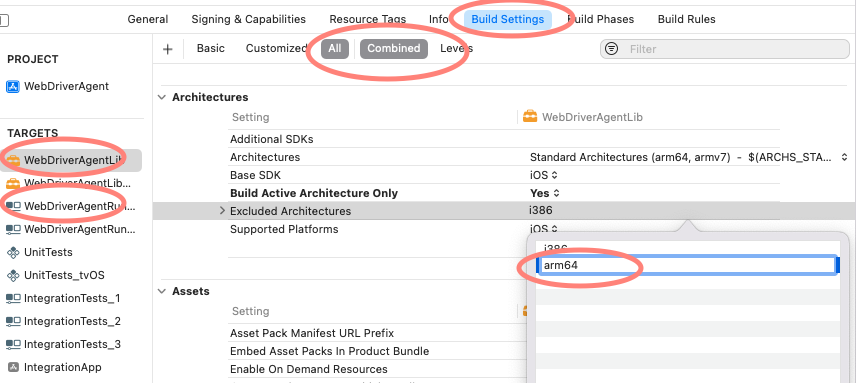Focus the Filter search field
Image resolution: width=856 pixels, height=383 pixels.
pyautogui.click(x=725, y=49)
